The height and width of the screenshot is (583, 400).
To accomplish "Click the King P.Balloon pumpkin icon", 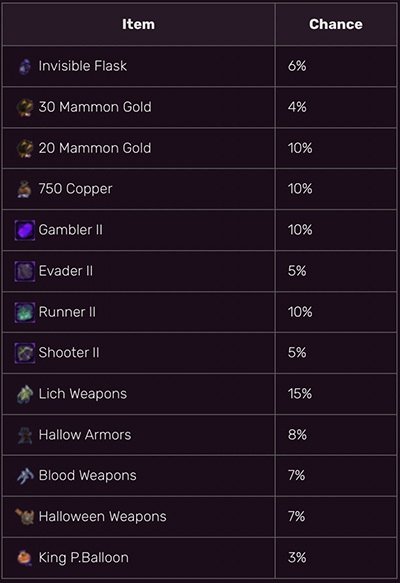I will [25, 558].
